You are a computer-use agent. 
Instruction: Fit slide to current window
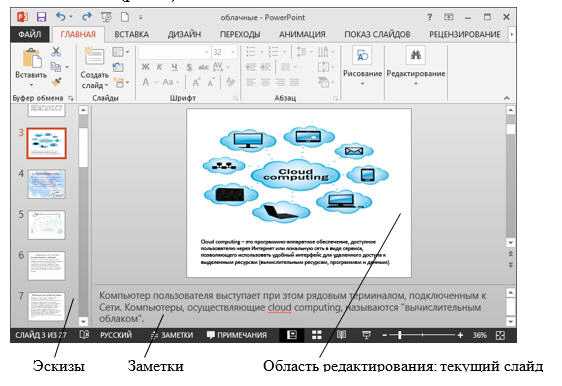(500, 335)
